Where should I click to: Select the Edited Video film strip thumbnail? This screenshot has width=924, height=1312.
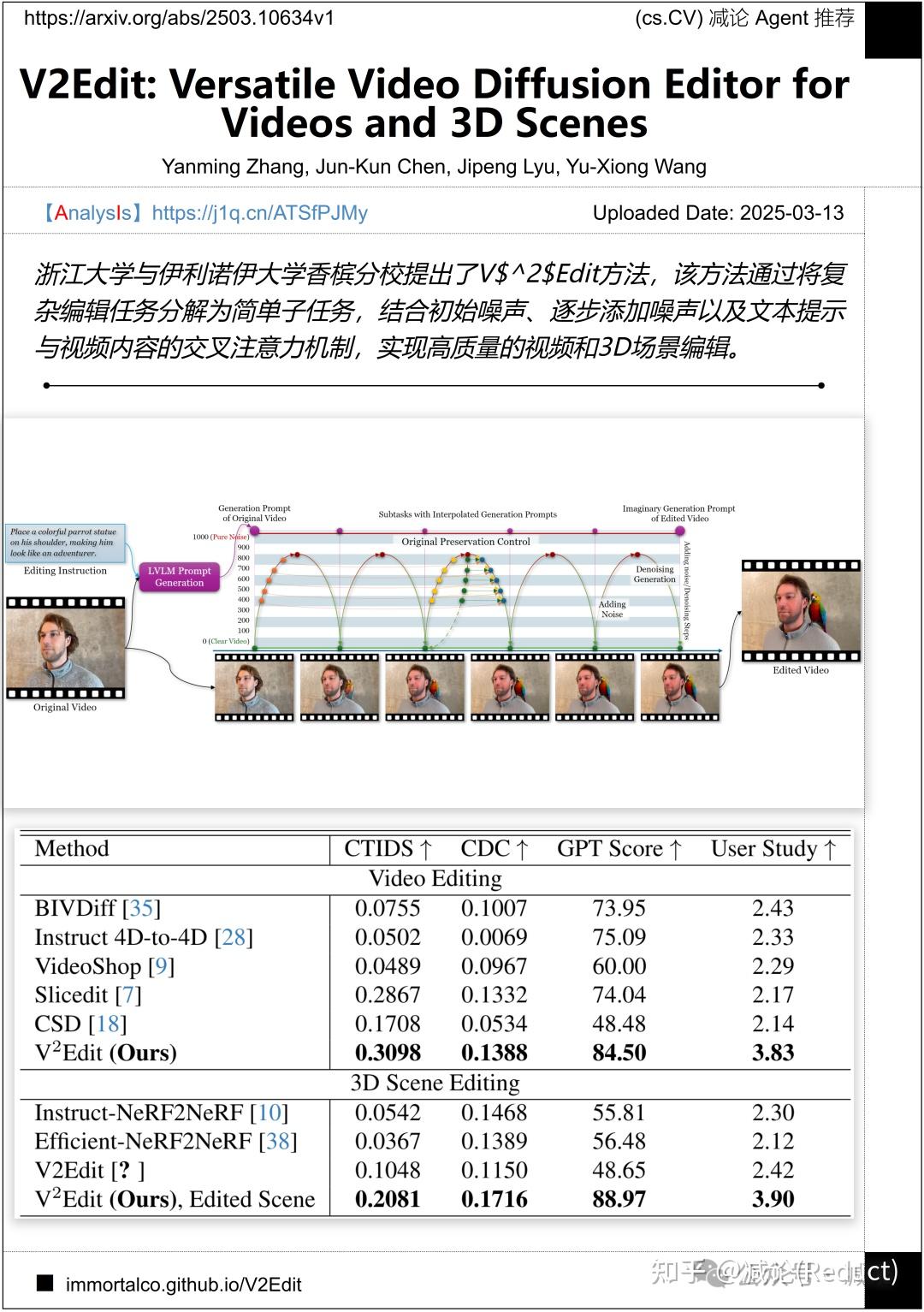pyautogui.click(x=799, y=612)
